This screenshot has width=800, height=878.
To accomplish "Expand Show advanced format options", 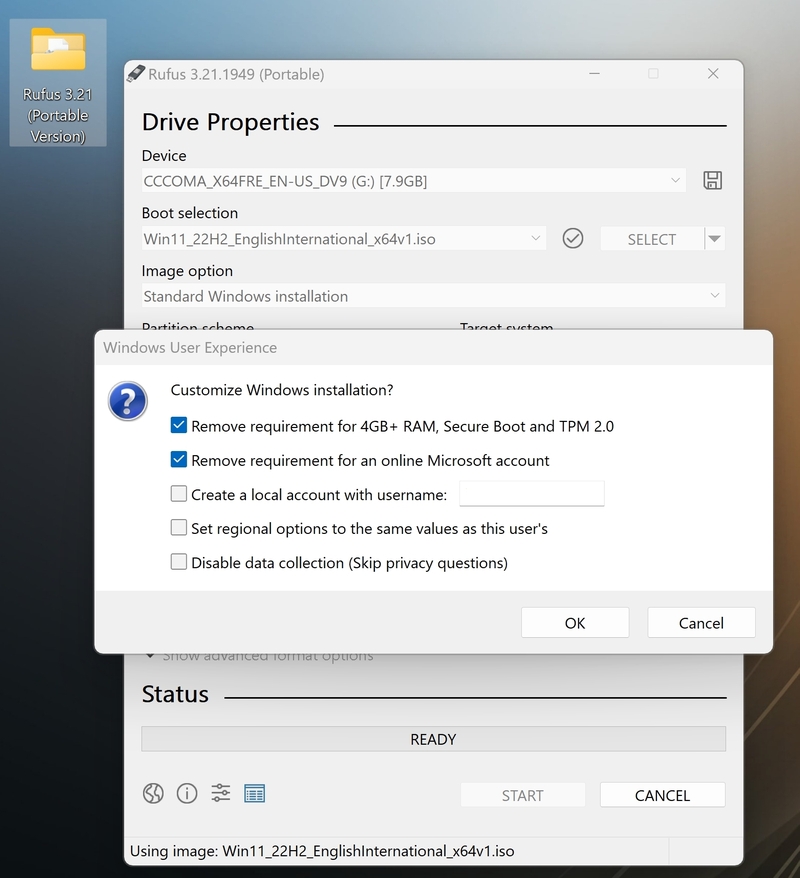I will tap(259, 656).
